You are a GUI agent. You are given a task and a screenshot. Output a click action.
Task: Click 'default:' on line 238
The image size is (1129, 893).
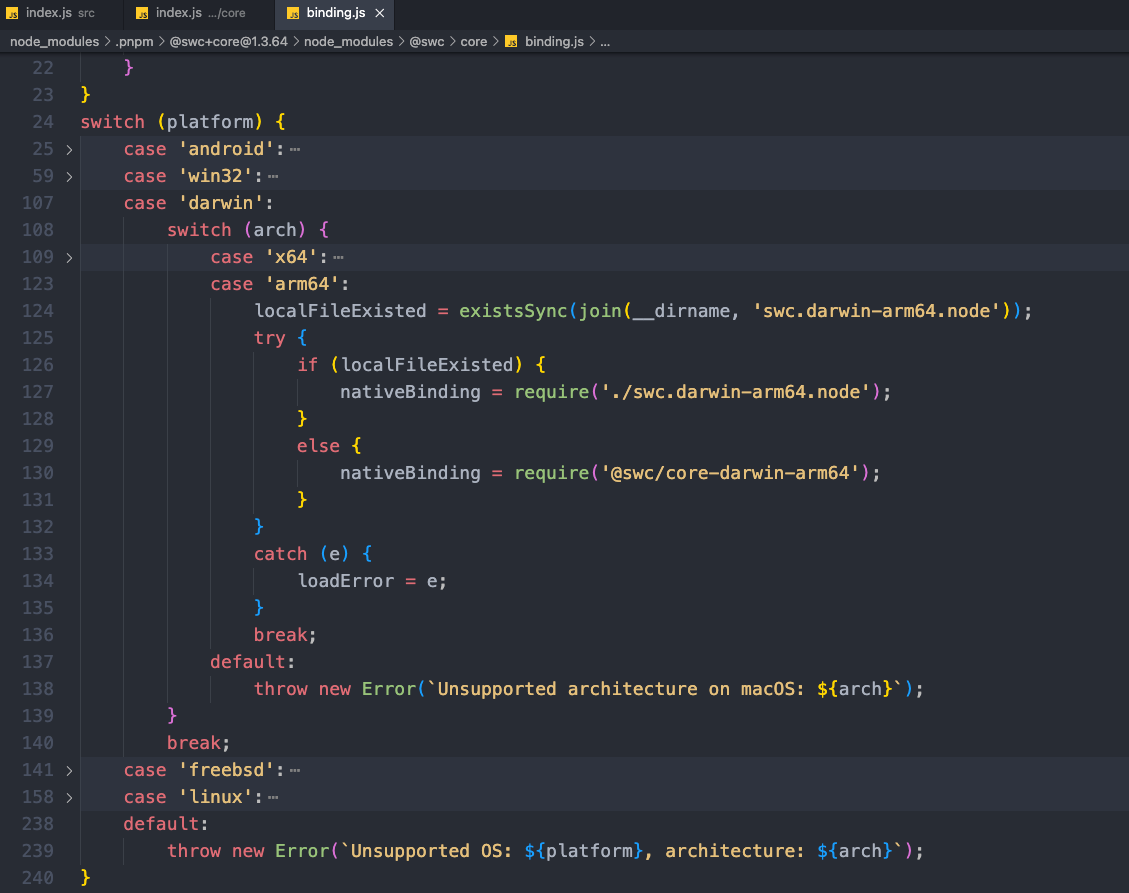(166, 824)
